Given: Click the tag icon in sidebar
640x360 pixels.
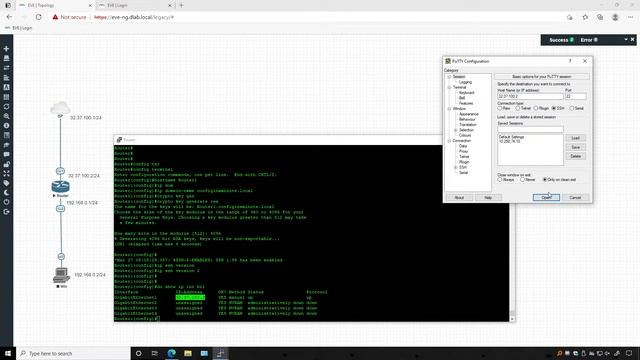Looking at the screenshot, I should pos(6,183).
